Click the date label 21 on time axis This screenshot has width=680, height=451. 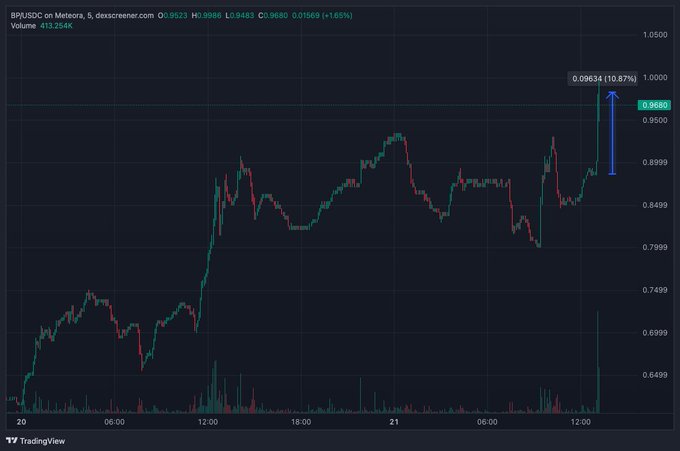(394, 422)
